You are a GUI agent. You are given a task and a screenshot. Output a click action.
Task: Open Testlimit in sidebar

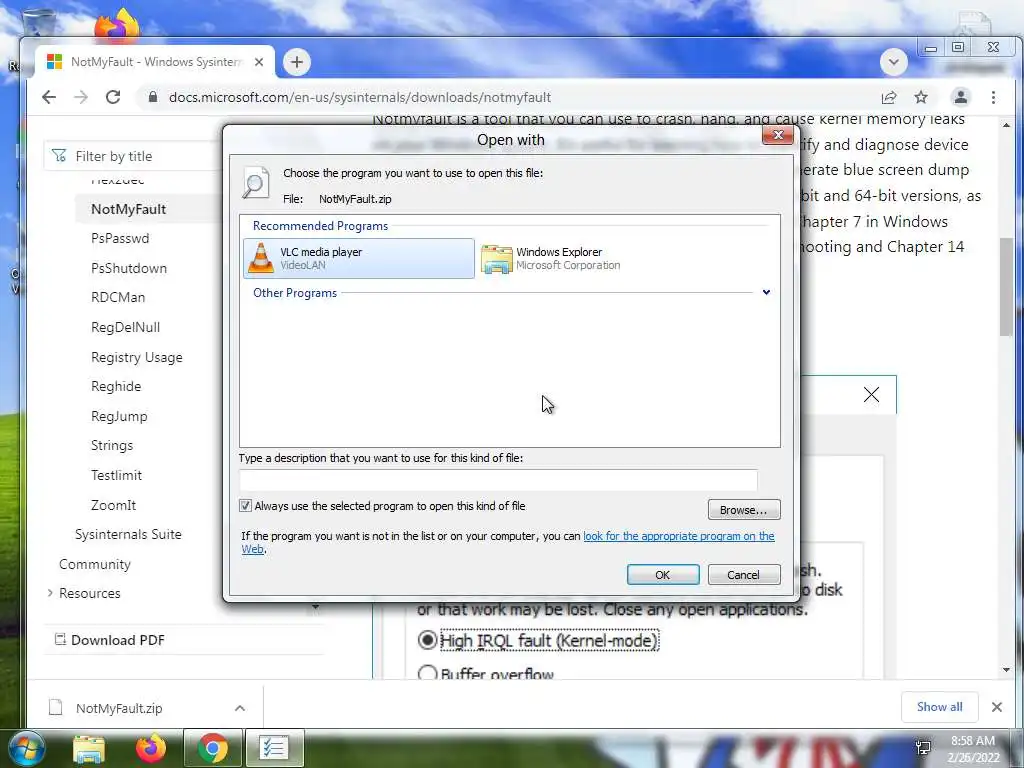pos(116,475)
